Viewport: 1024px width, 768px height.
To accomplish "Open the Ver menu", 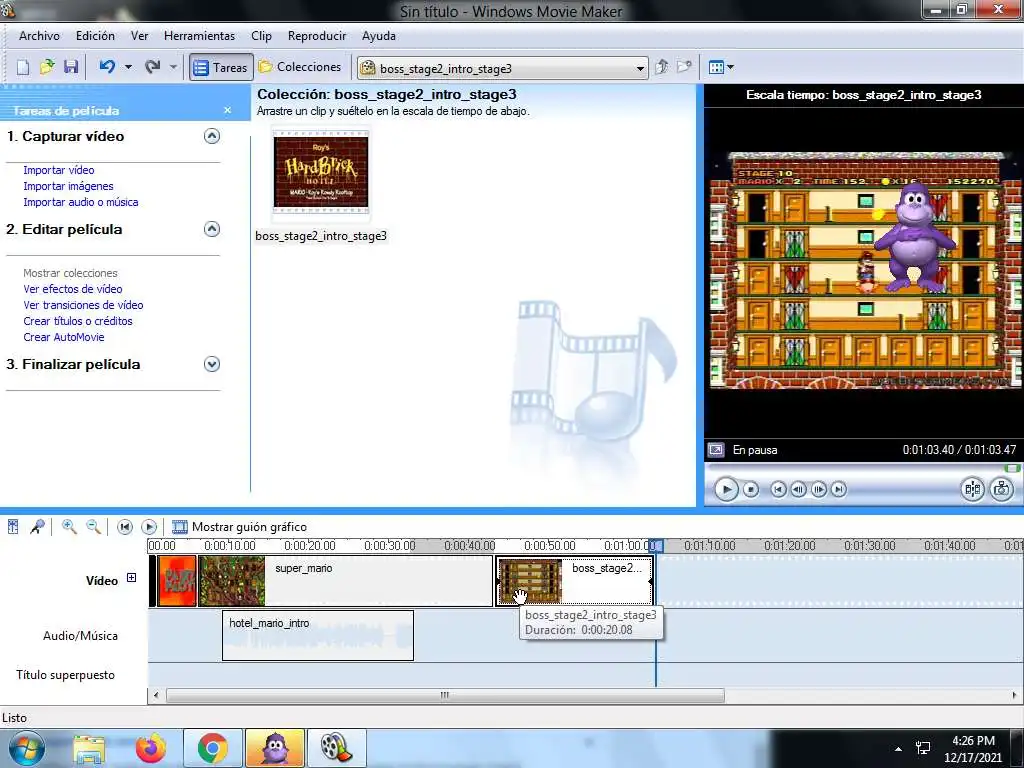I will pyautogui.click(x=140, y=36).
